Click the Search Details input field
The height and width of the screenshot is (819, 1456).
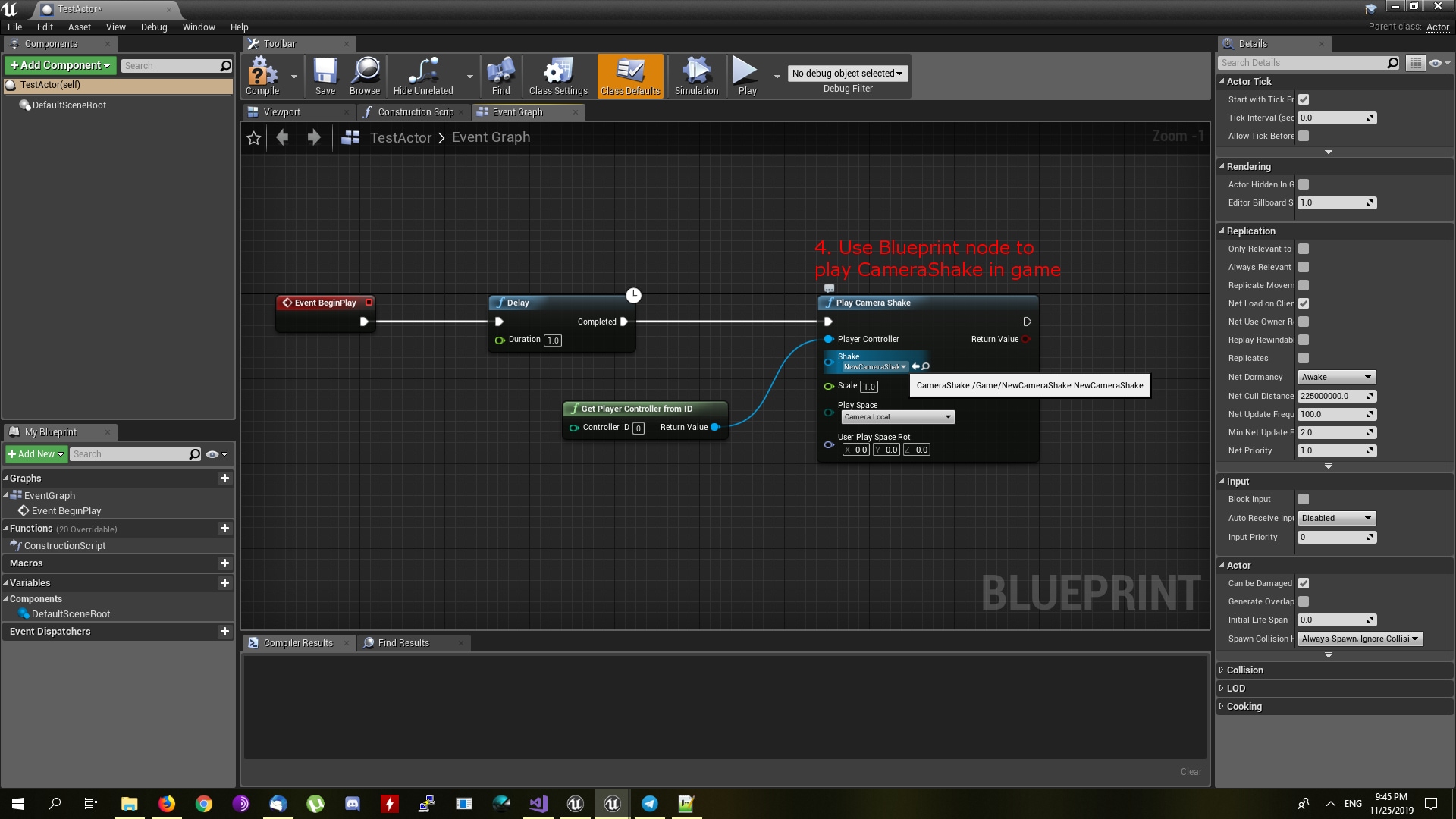tap(1304, 62)
